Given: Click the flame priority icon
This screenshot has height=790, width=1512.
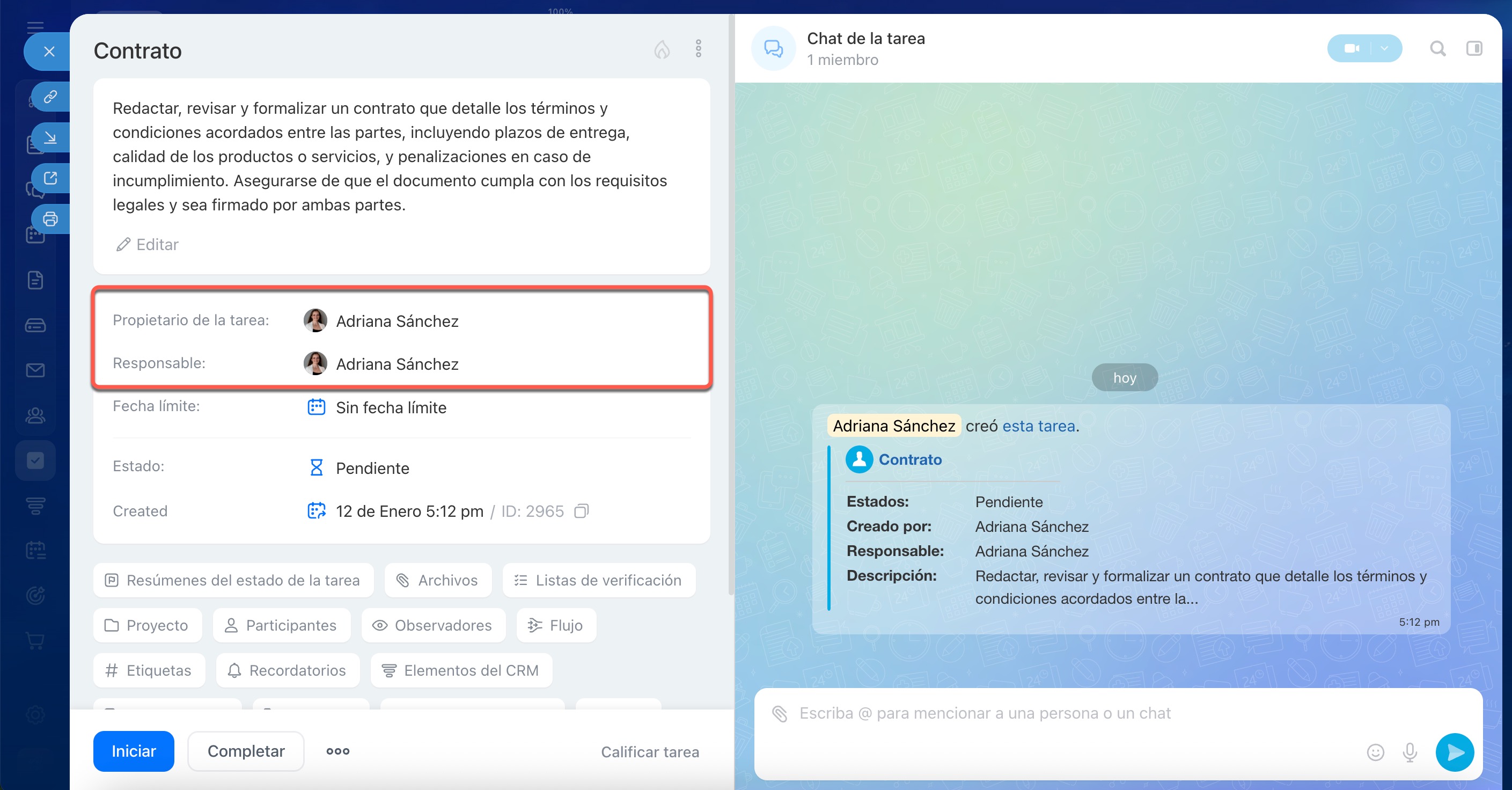Looking at the screenshot, I should [662, 49].
